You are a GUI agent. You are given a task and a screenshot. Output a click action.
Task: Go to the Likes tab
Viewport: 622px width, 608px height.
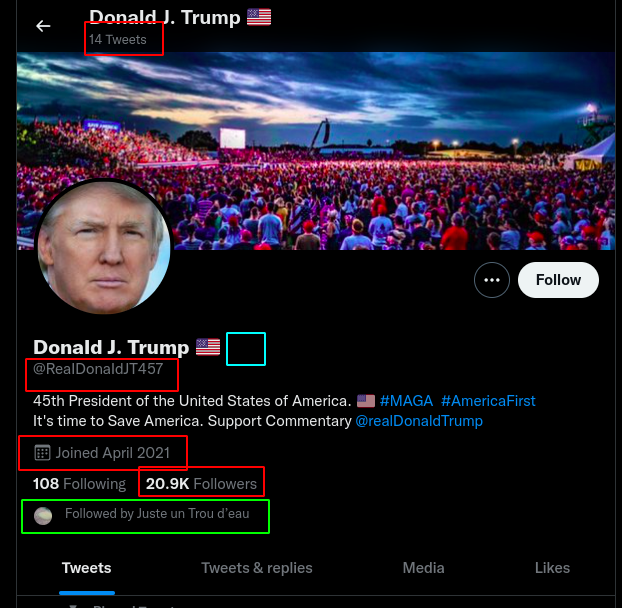tap(552, 568)
